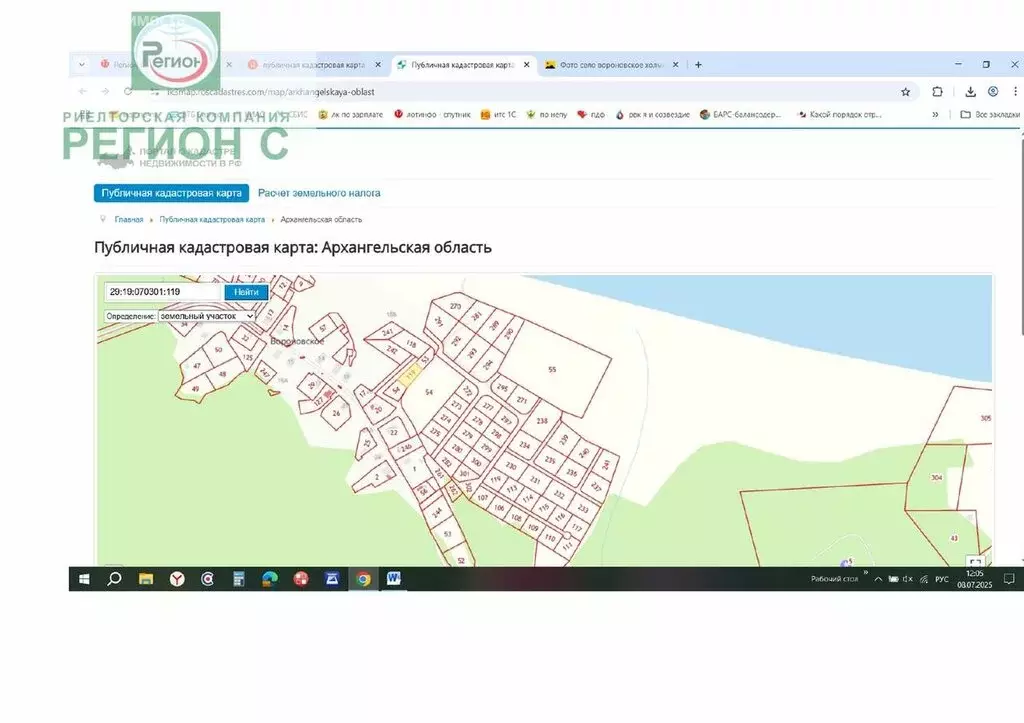Launch File Explorer from the taskbar
This screenshot has height=723, width=1024.
click(146, 579)
